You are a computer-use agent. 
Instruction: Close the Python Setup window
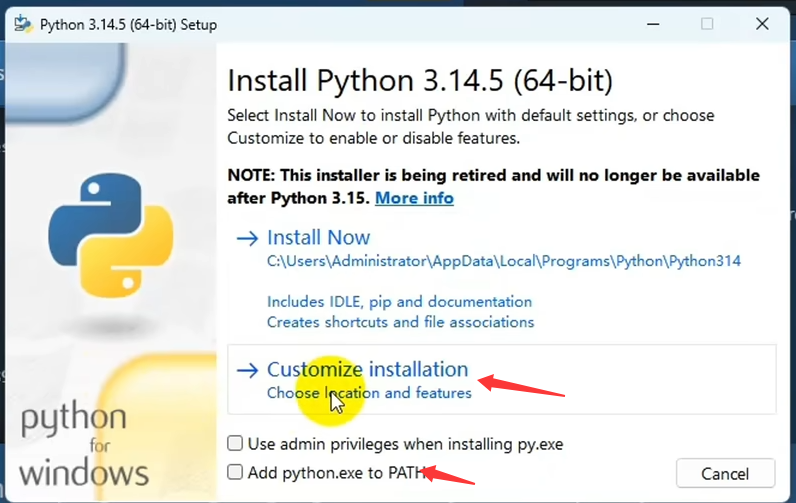pos(762,24)
